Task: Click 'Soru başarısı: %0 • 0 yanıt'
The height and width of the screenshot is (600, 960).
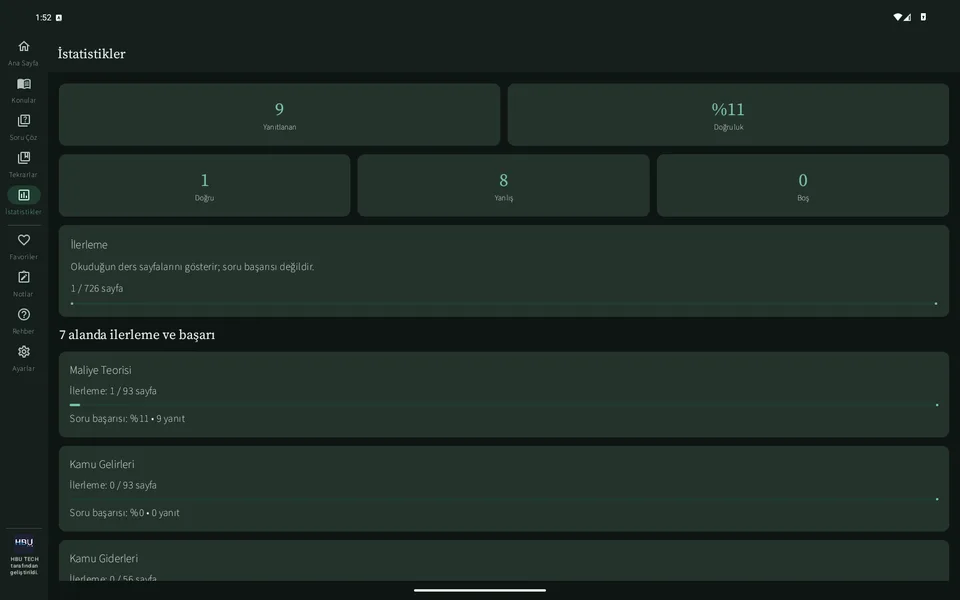Action: [x=124, y=513]
